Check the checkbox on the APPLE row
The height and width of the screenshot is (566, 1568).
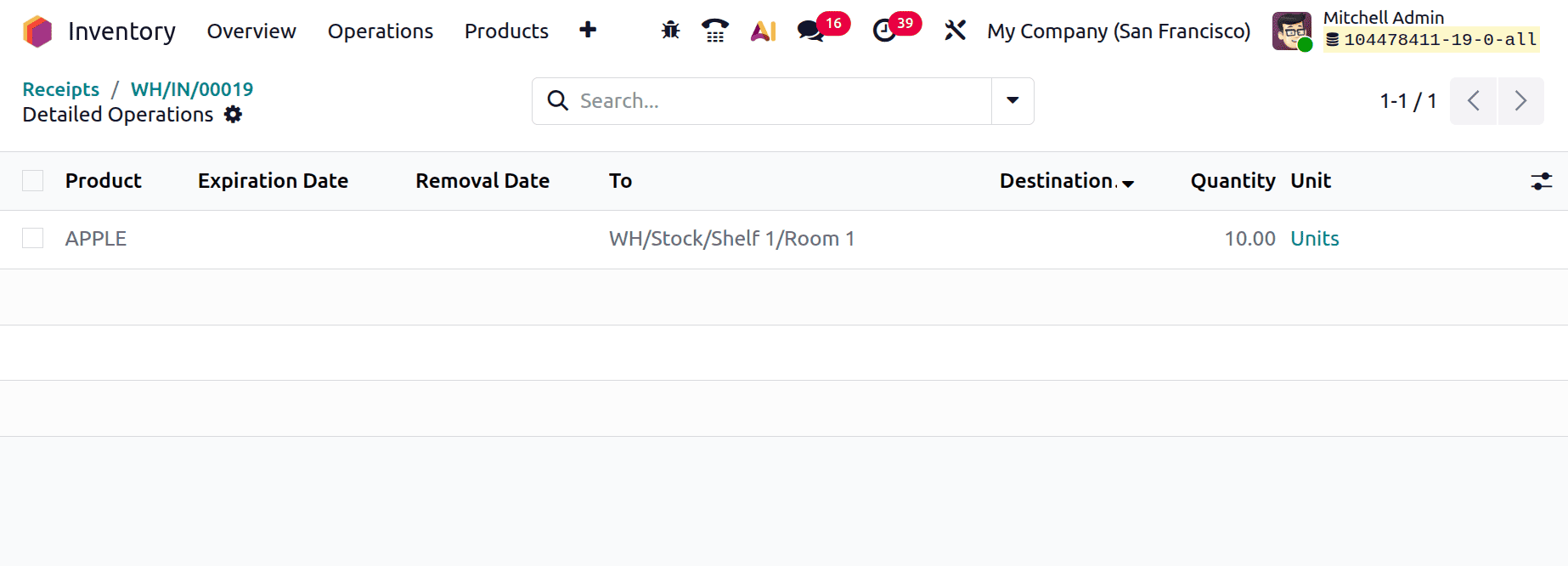click(32, 238)
